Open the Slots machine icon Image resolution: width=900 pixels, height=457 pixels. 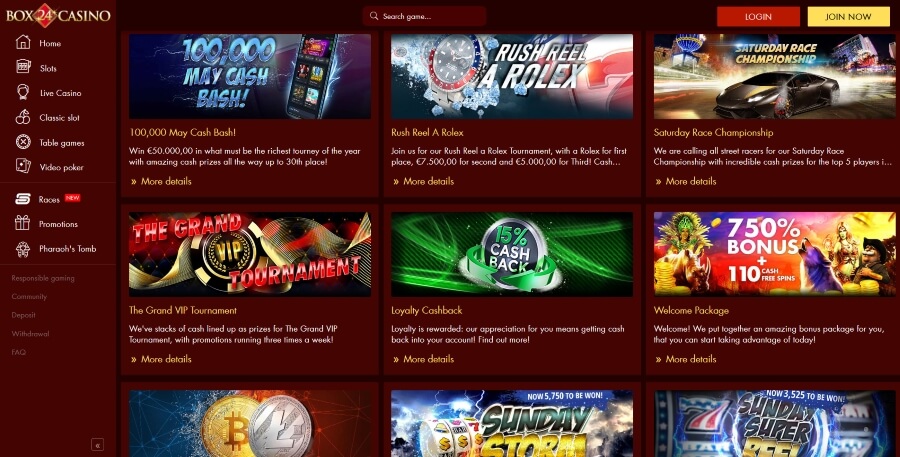coord(23,67)
